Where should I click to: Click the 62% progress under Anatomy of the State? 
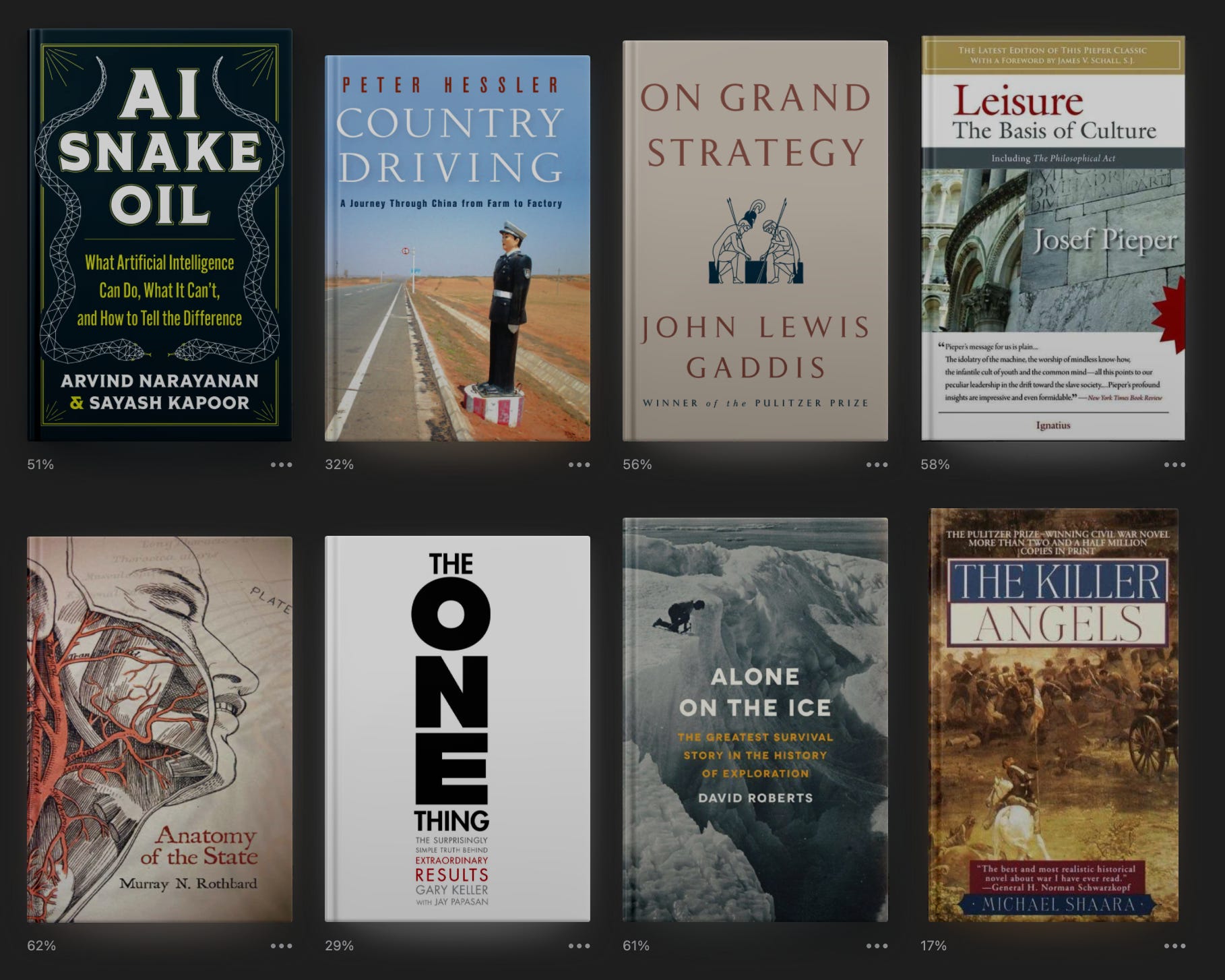tap(41, 946)
